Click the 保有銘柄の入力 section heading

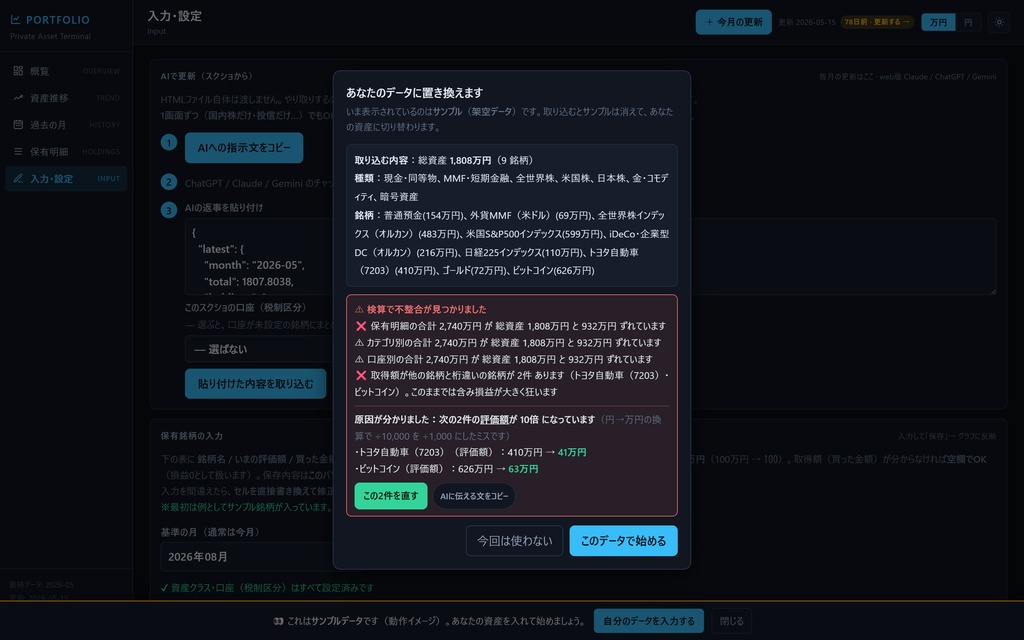192,436
